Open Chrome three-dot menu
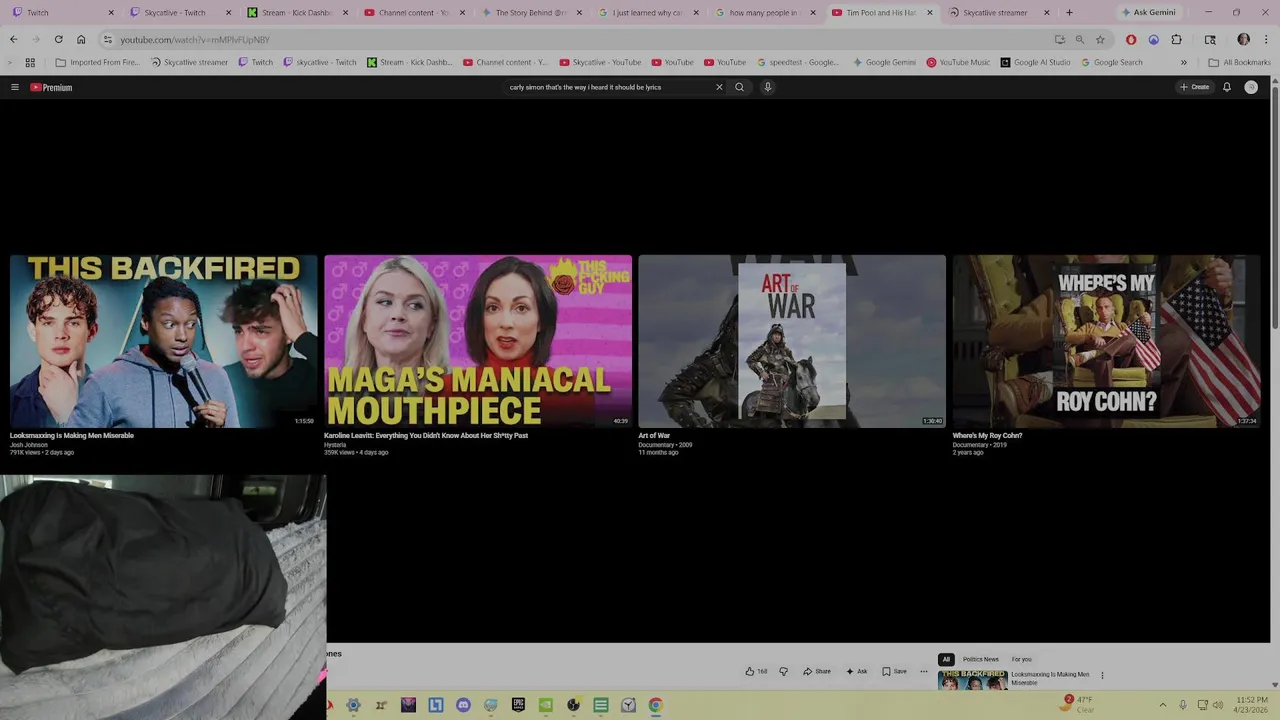1280x720 pixels. [1266, 40]
